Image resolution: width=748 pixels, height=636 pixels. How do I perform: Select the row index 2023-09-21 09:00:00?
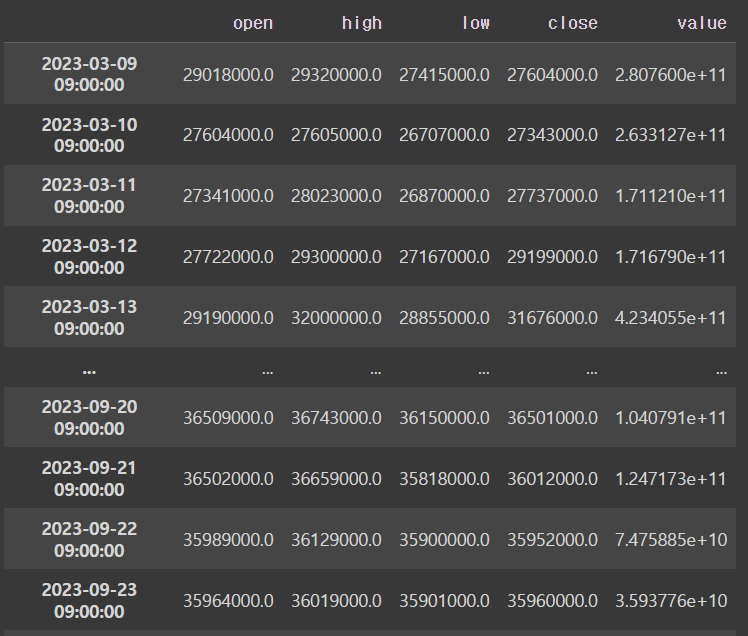click(89, 479)
